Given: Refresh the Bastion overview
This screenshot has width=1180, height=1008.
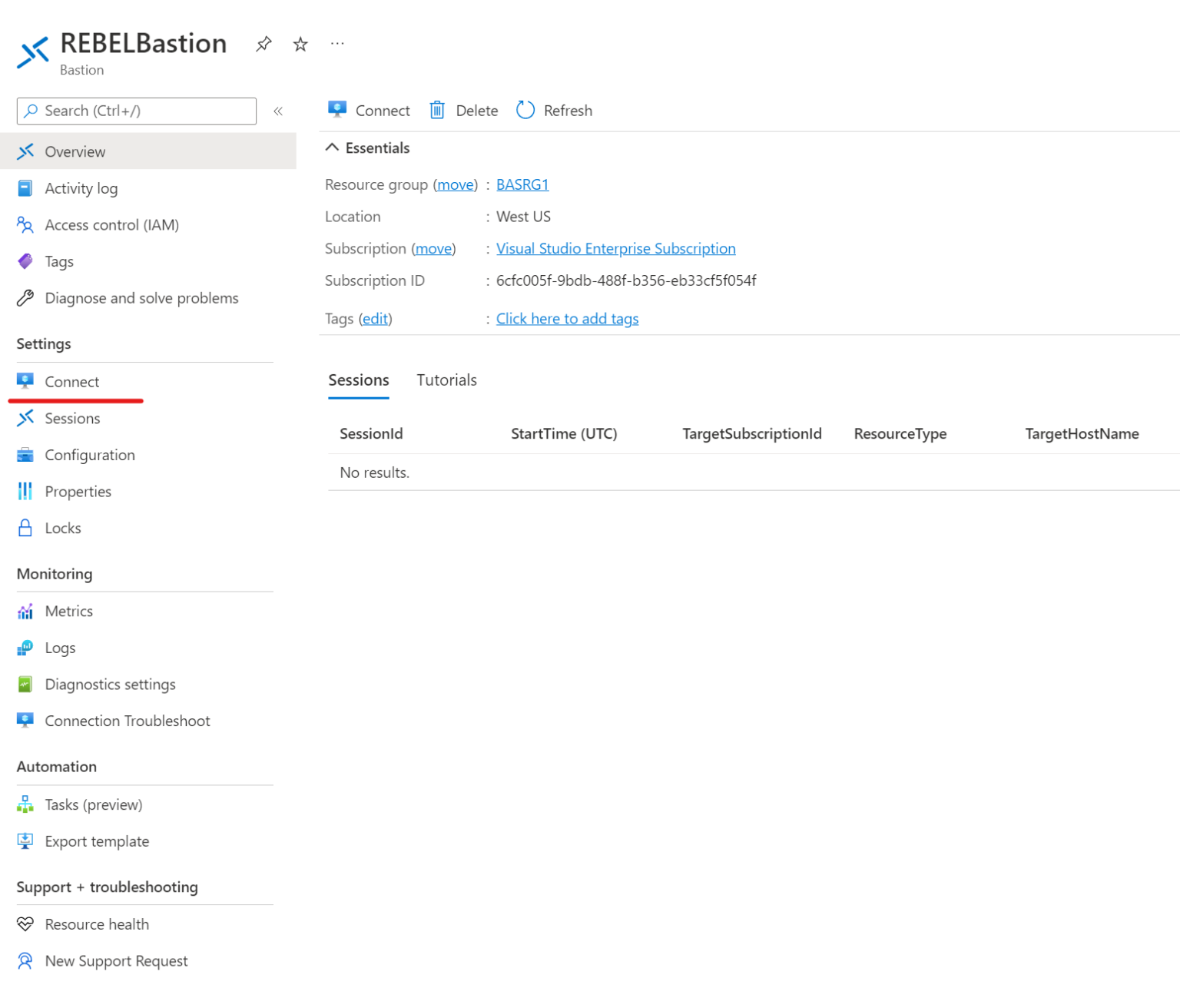Looking at the screenshot, I should (553, 110).
